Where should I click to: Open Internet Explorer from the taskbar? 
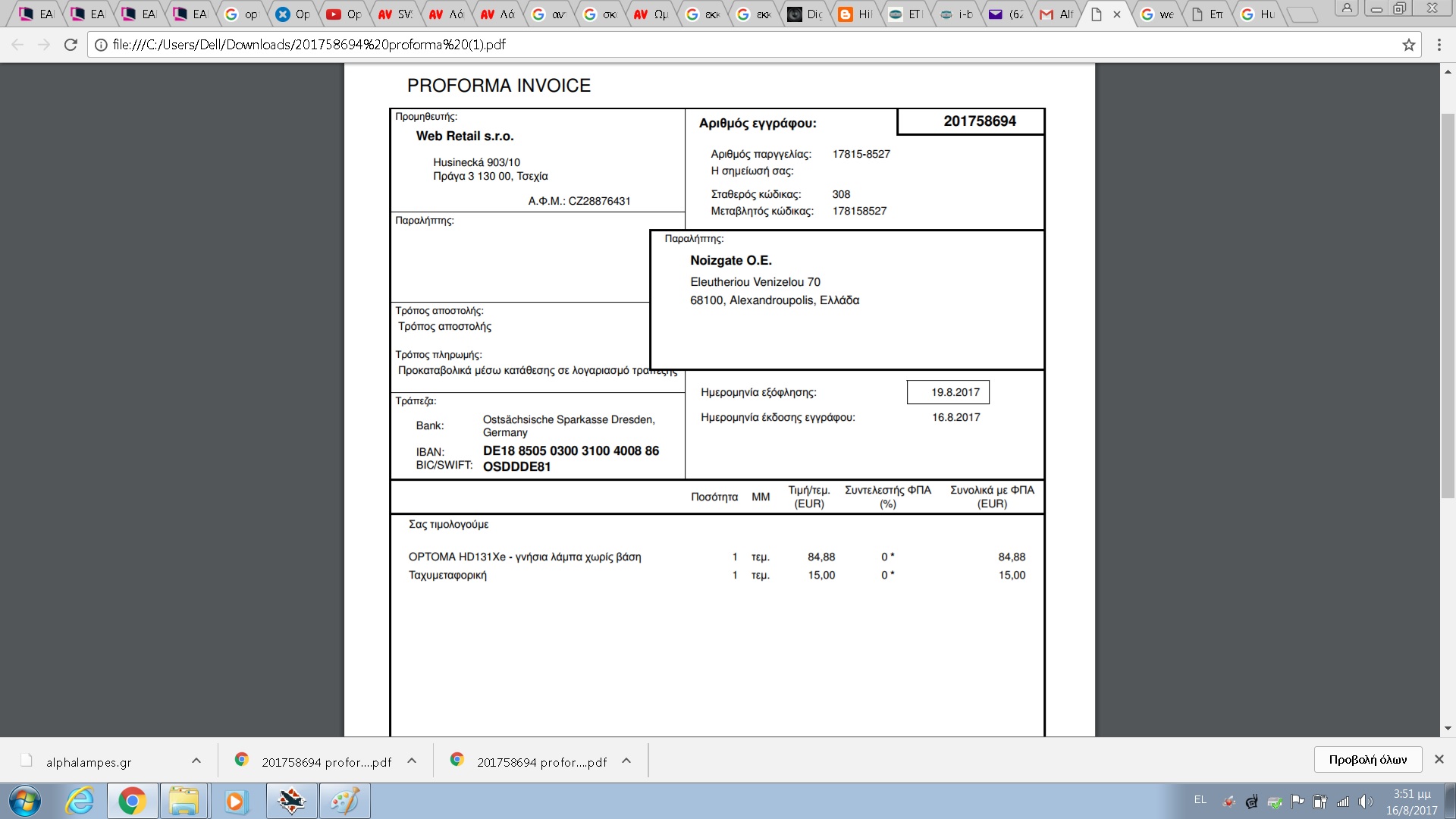(80, 801)
